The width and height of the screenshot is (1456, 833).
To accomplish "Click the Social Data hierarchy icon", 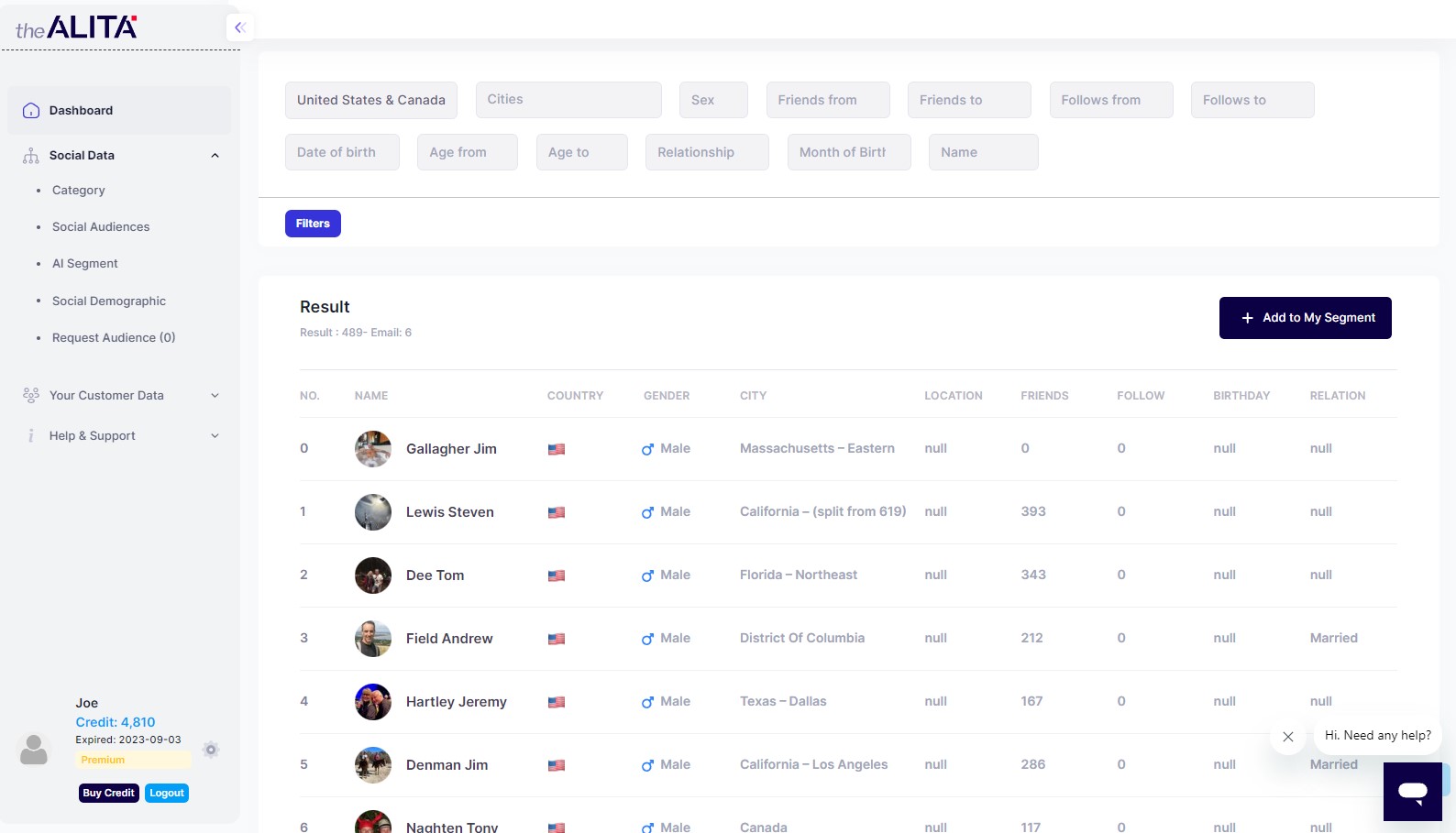I will [x=31, y=156].
